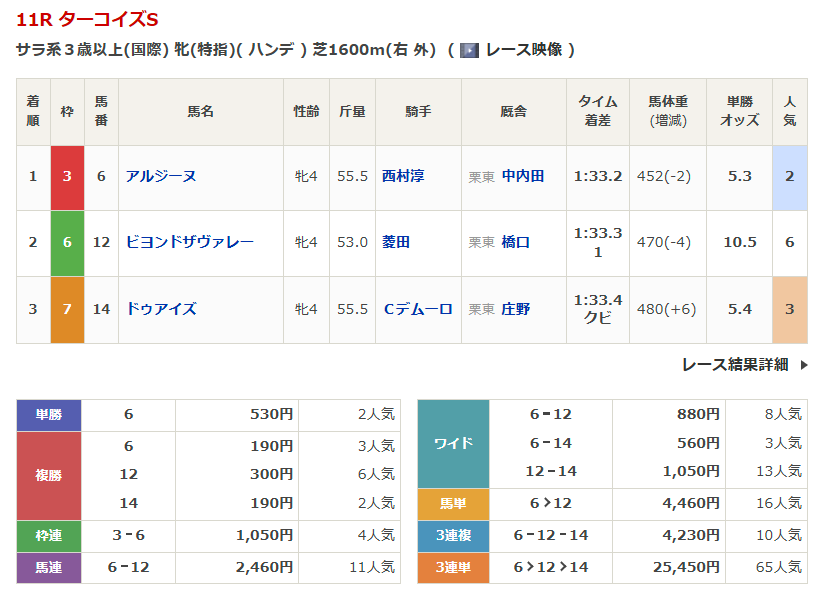This screenshot has width=828, height=593.
Task: Open horse アルジーヌ profile link
Action: (x=161, y=176)
